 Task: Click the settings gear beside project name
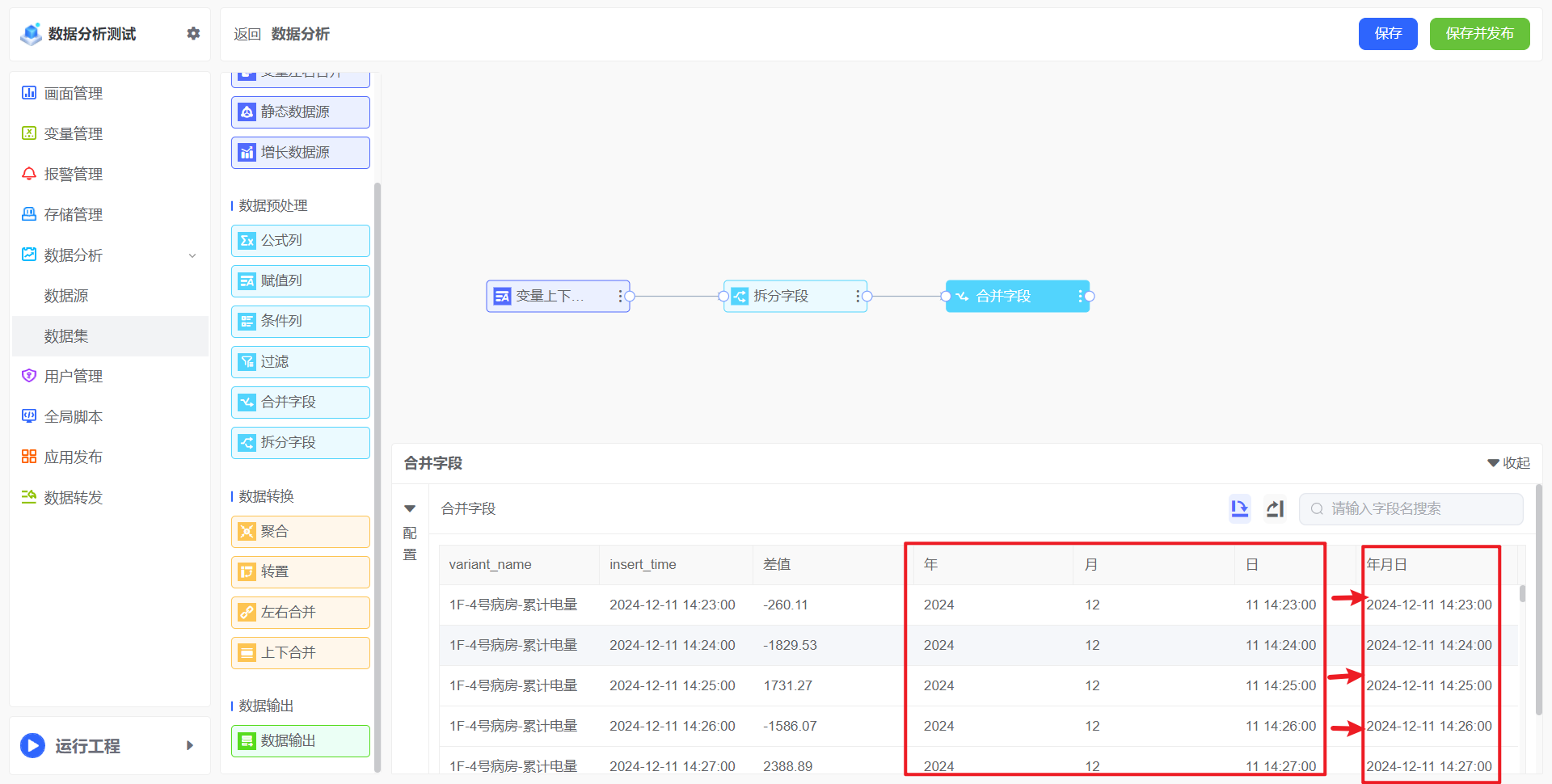(x=193, y=33)
